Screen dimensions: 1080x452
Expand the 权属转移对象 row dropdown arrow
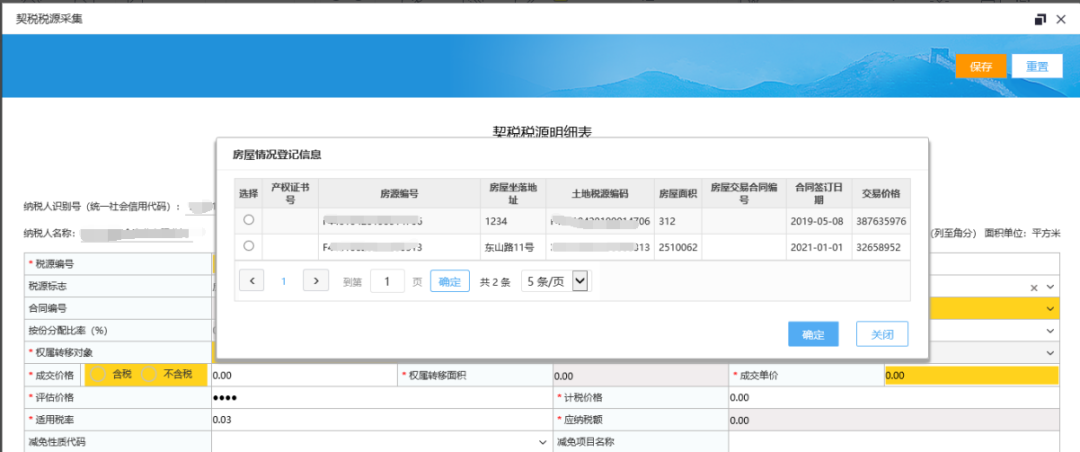1050,353
